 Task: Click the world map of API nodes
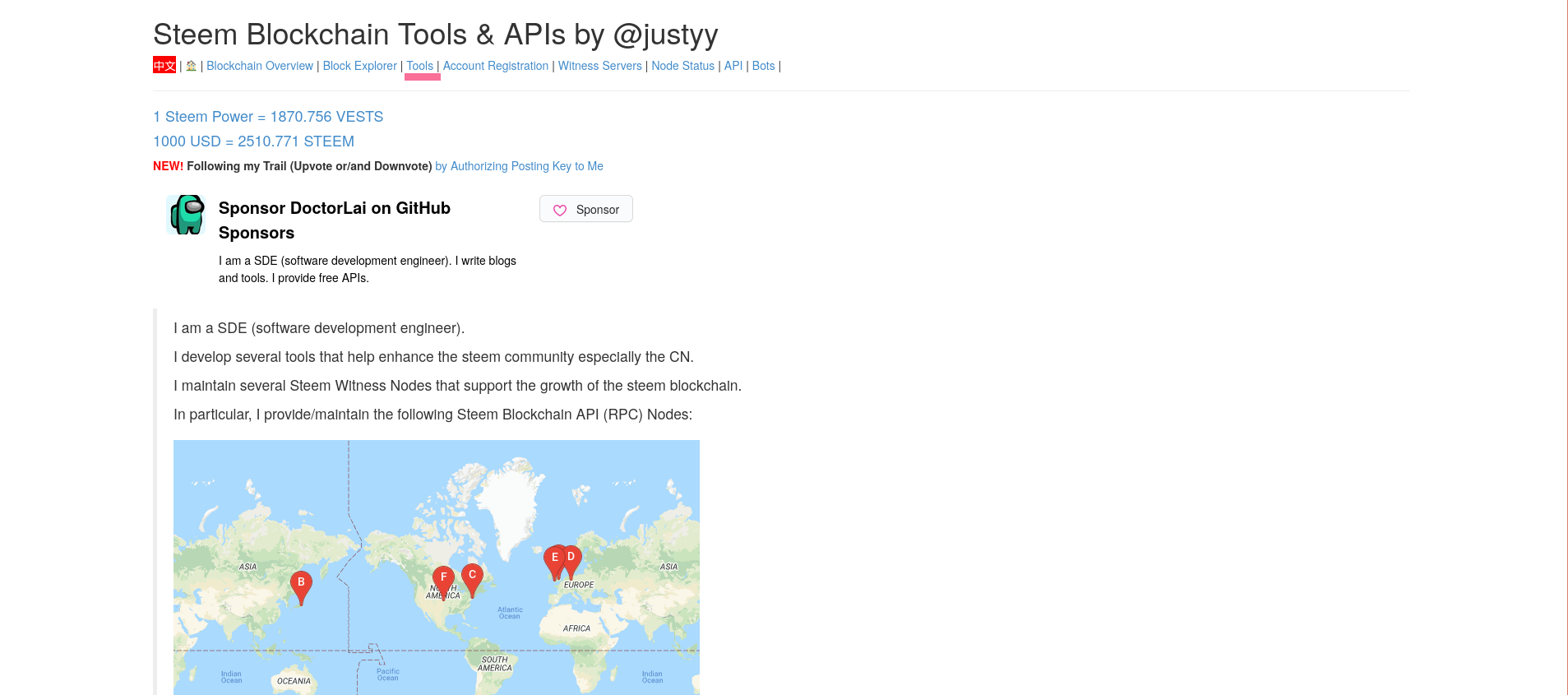pyautogui.click(x=437, y=568)
